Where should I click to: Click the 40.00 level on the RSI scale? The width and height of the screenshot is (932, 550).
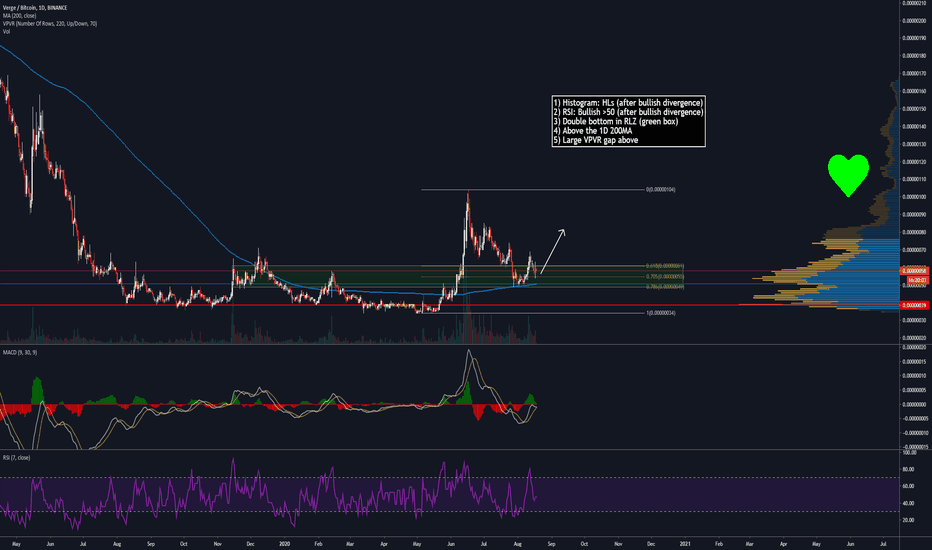(908, 503)
